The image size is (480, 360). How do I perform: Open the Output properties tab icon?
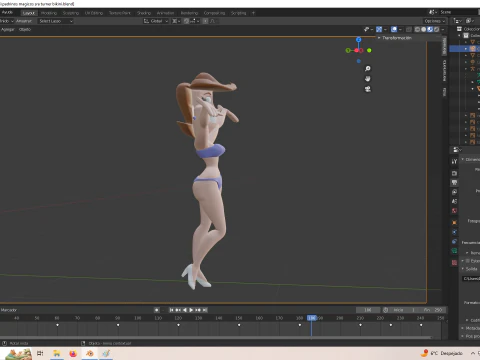coord(454,183)
